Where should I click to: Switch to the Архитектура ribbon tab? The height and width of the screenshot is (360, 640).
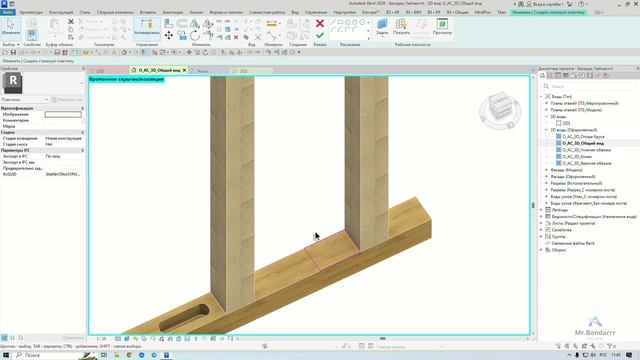tap(31, 12)
